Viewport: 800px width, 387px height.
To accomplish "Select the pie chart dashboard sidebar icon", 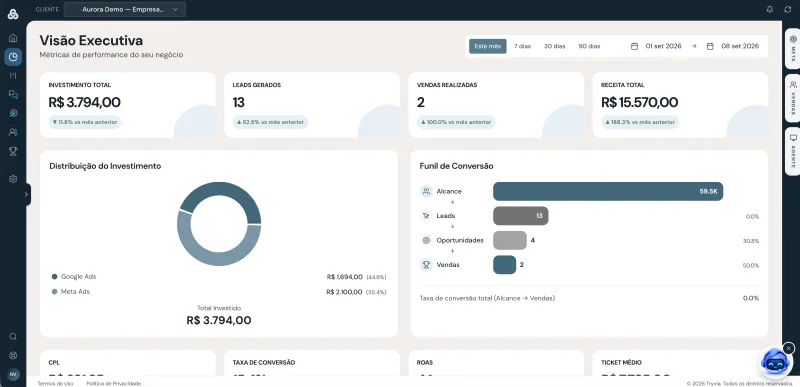I will pos(13,57).
